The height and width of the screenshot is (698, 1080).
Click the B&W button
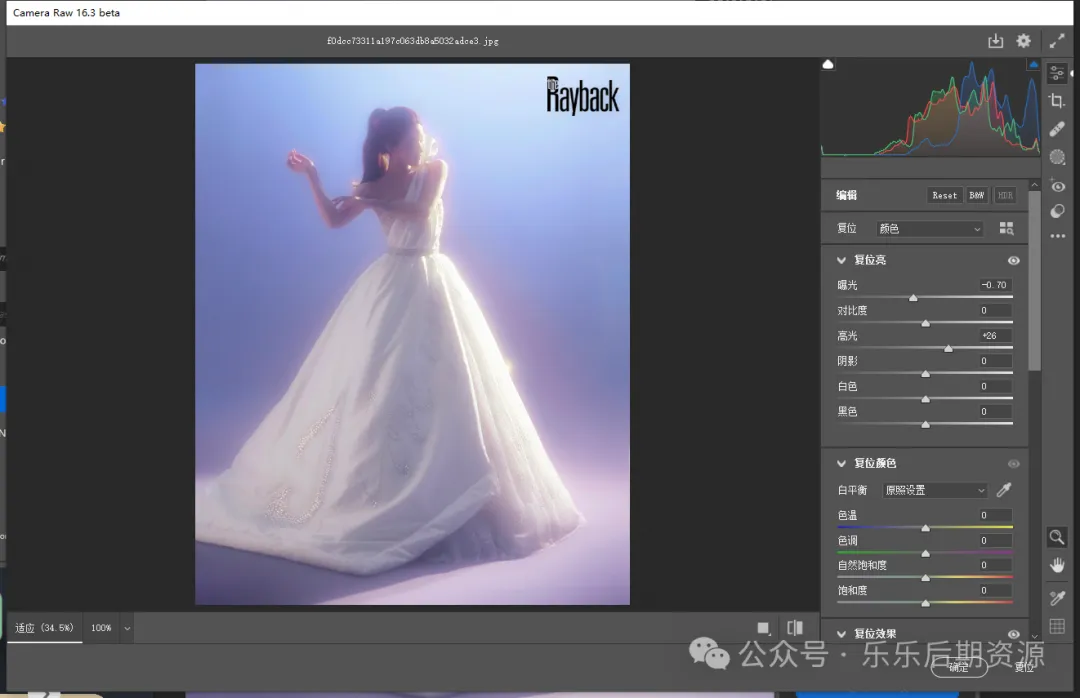977,196
